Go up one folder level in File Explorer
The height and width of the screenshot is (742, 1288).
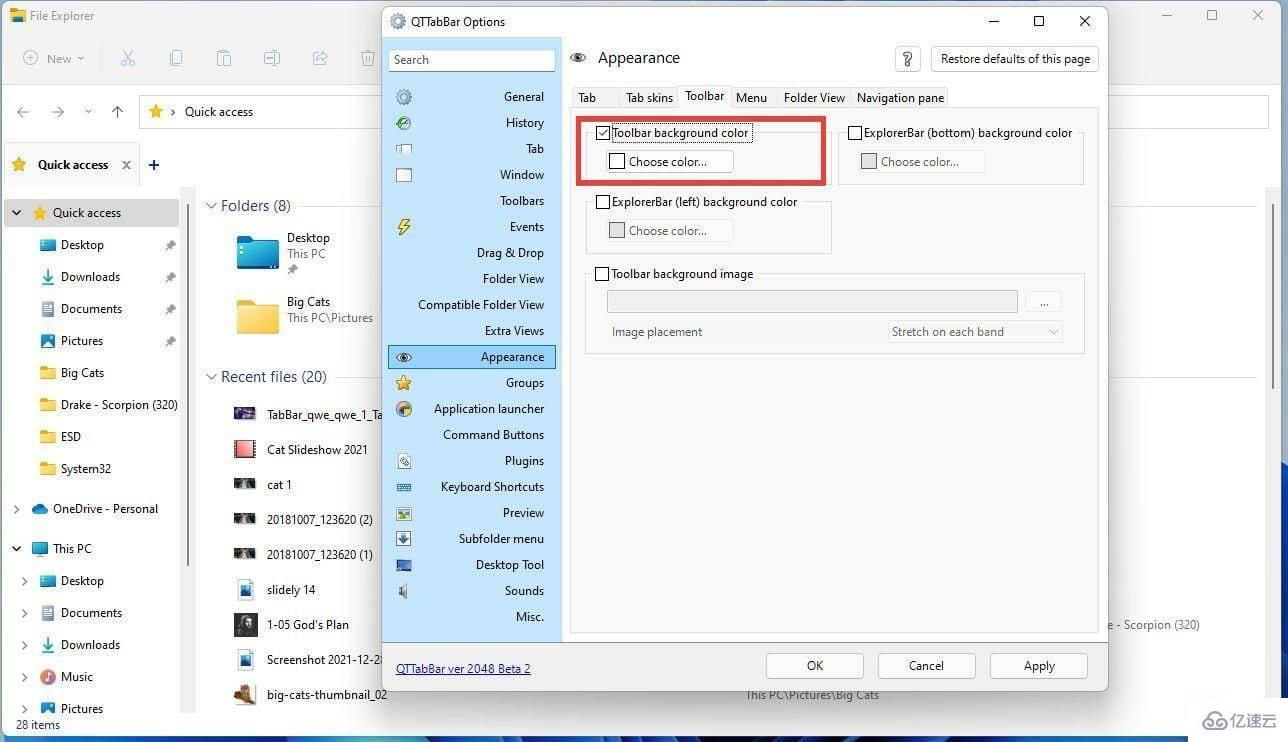(x=117, y=112)
